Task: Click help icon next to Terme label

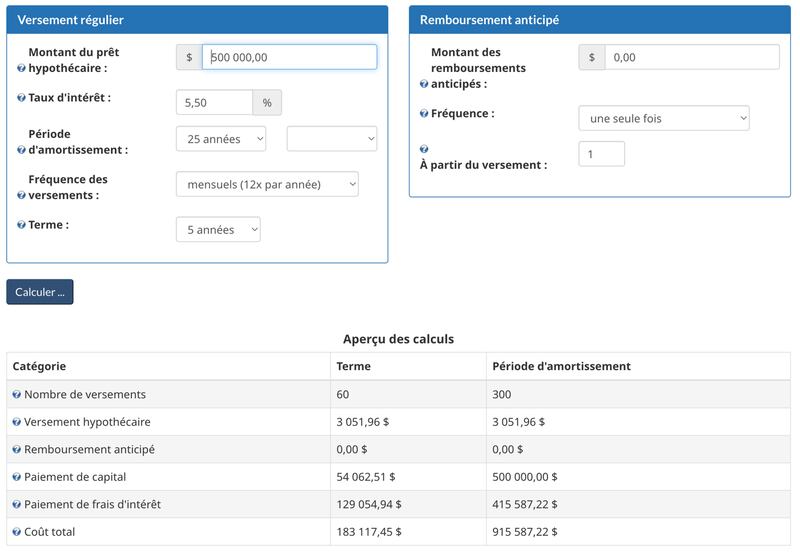Action: [x=22, y=225]
